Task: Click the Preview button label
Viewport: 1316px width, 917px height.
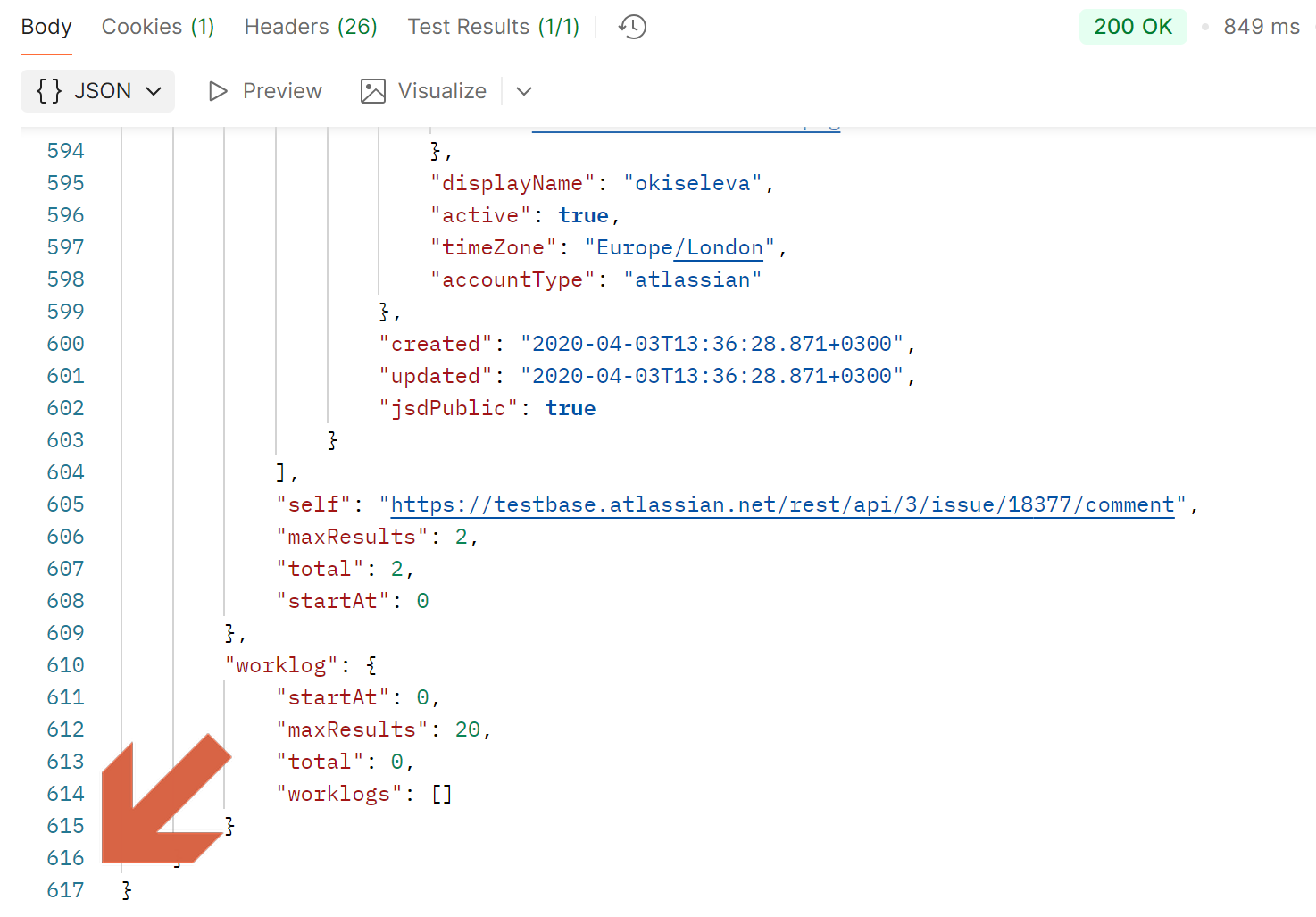Action: tap(282, 91)
